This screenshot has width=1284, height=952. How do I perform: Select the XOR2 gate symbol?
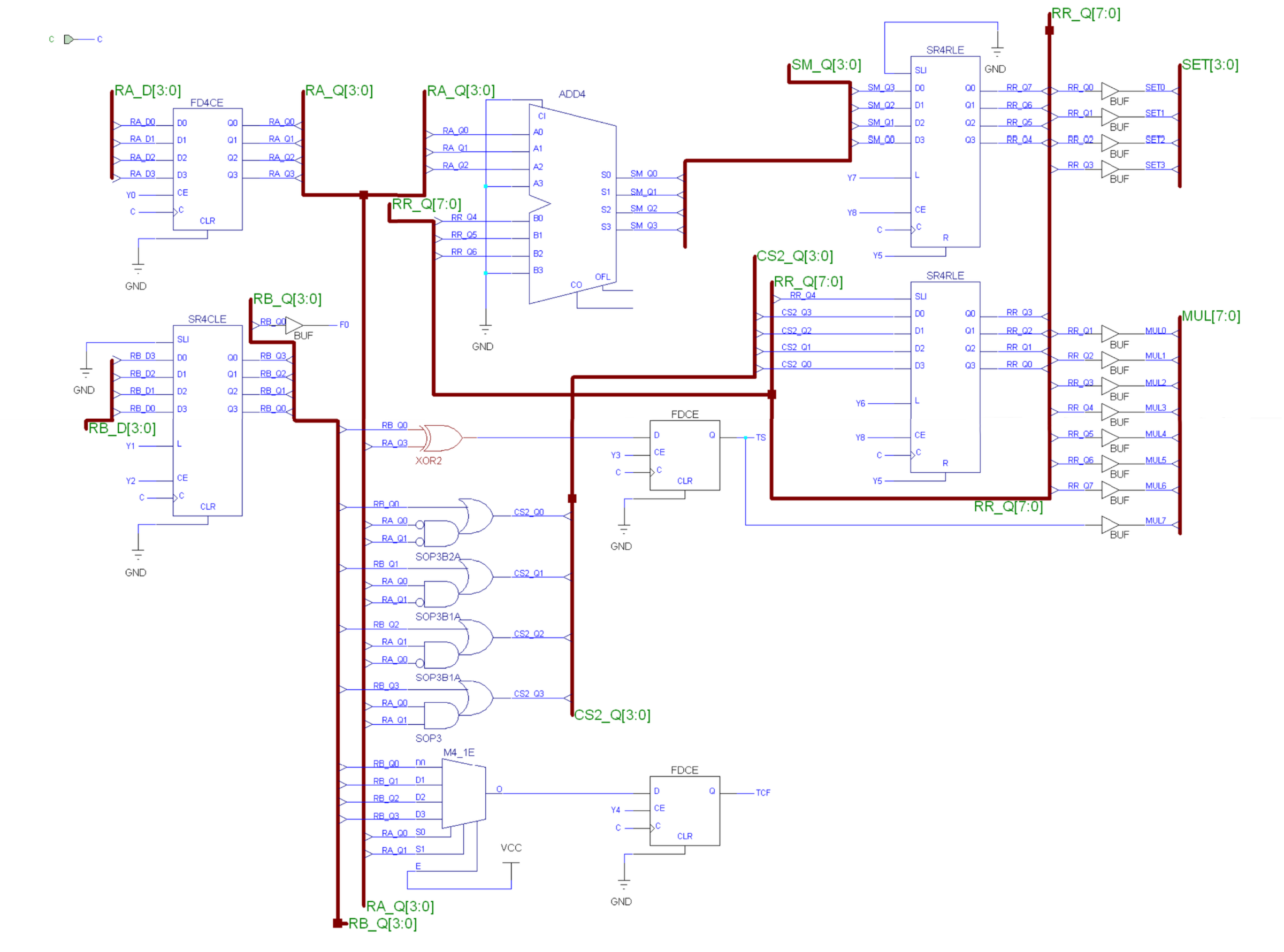pos(443,439)
